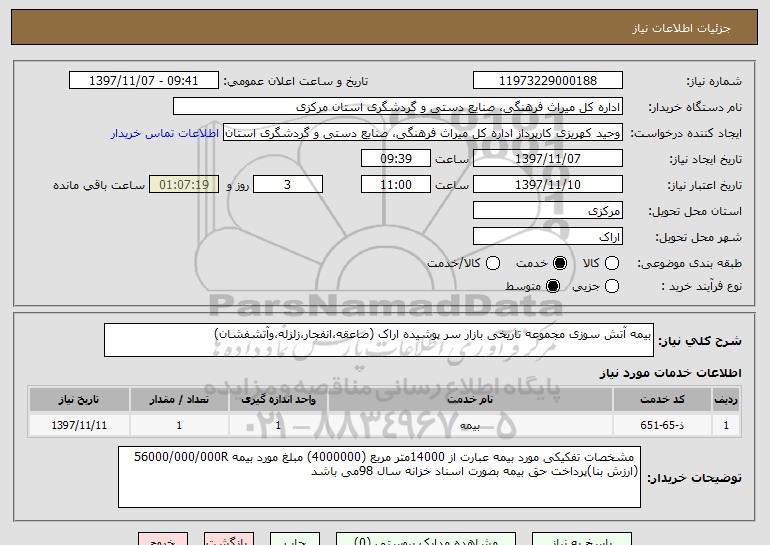This screenshot has width=770, height=545.
Task: Click the چاپ print button
Action: (295, 539)
